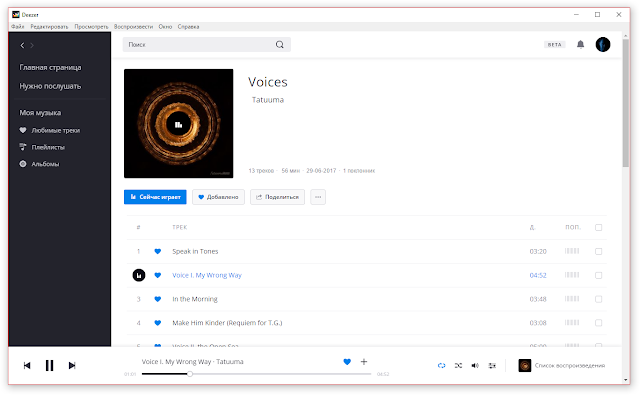
Task: Skip to next track
Action: coord(72,365)
